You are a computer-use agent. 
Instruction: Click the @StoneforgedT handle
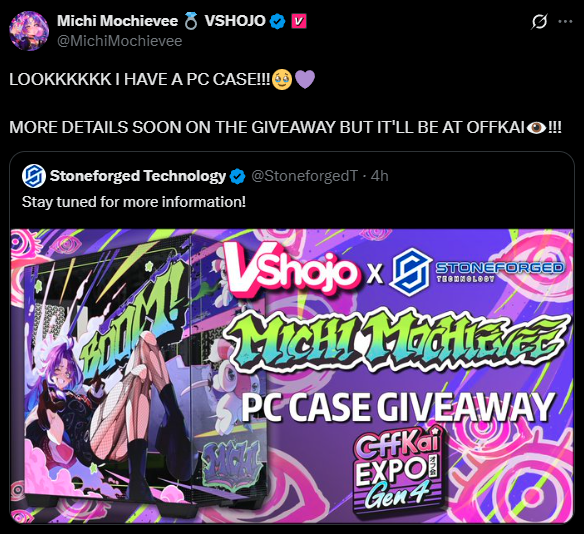[305, 176]
